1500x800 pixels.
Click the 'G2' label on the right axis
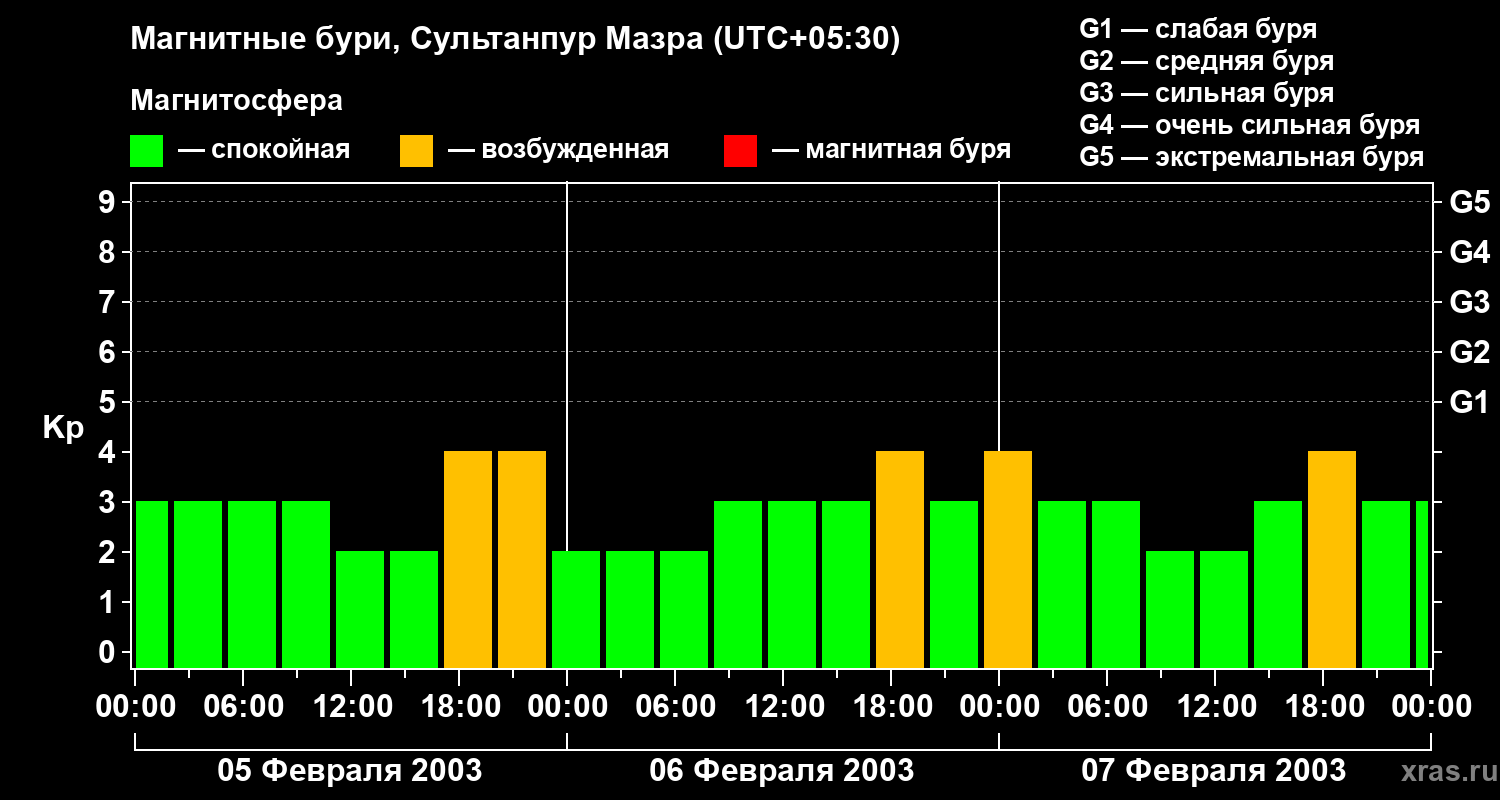point(1469,352)
